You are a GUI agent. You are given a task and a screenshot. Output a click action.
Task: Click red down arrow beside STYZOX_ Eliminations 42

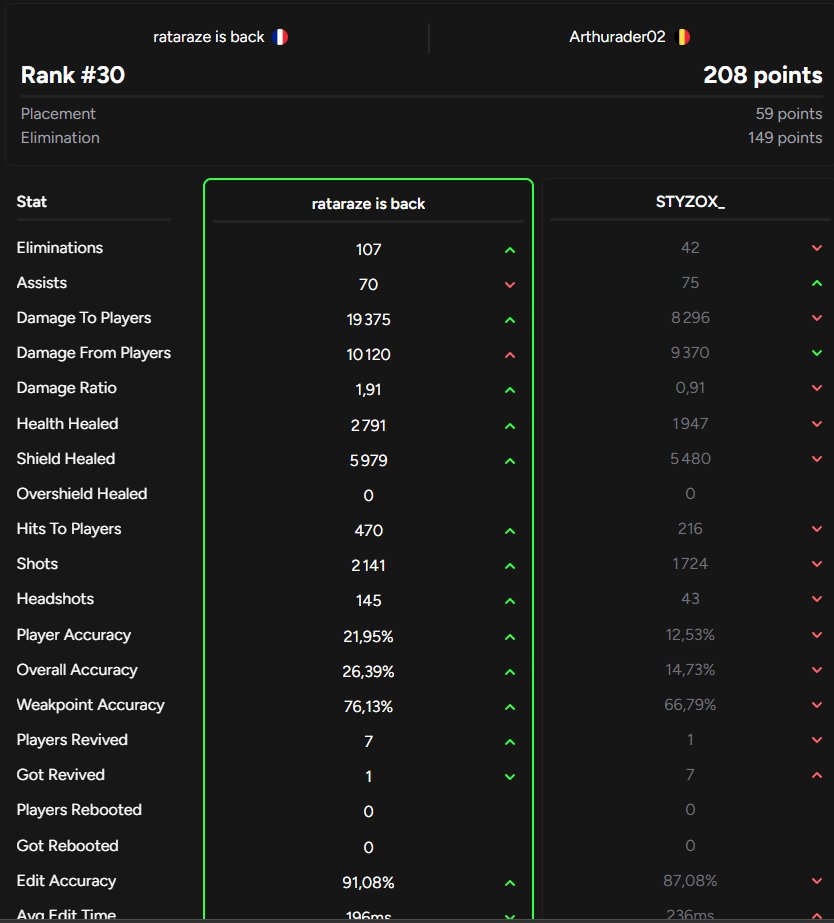click(x=817, y=248)
